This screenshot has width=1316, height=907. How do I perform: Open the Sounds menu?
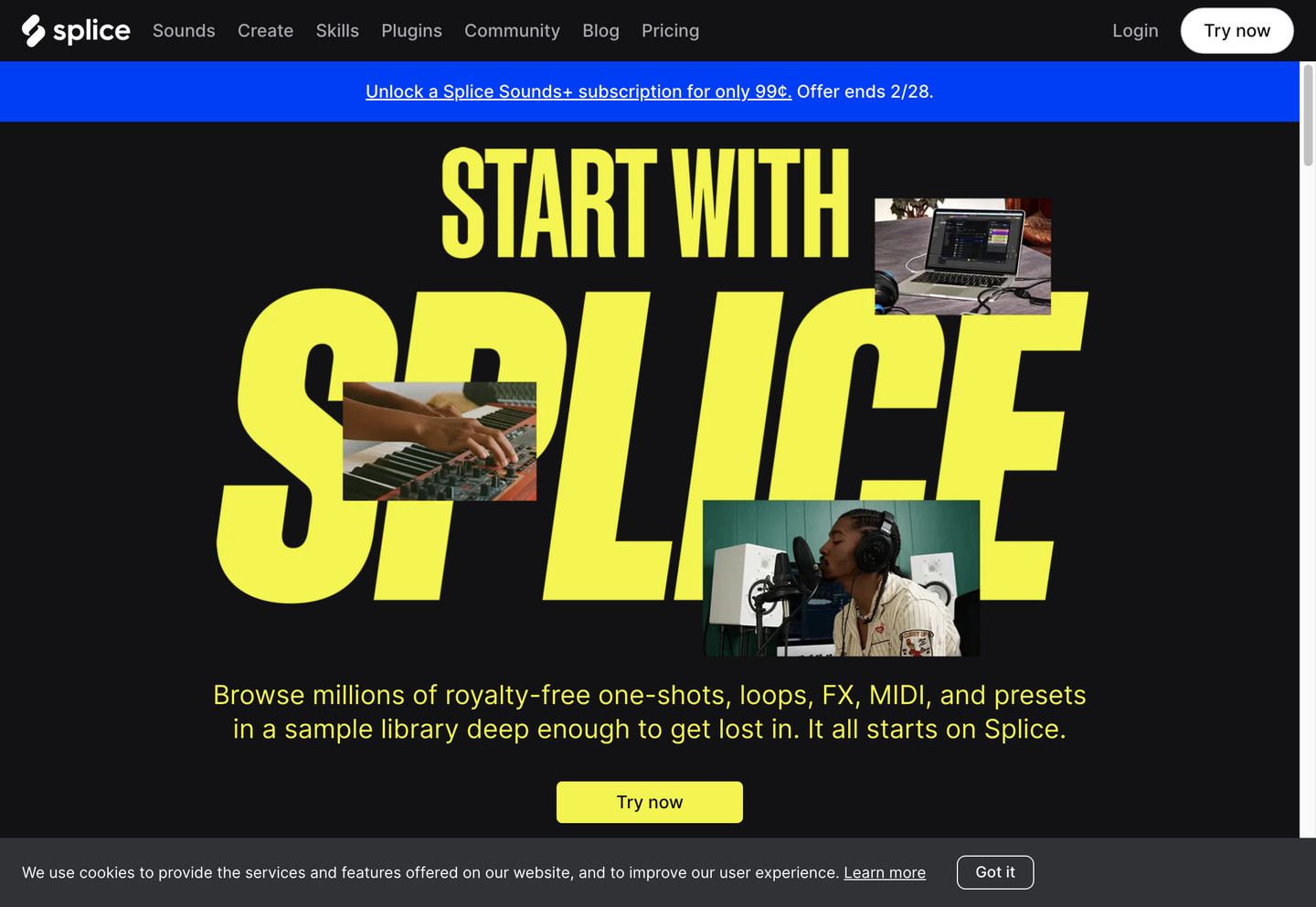(184, 31)
